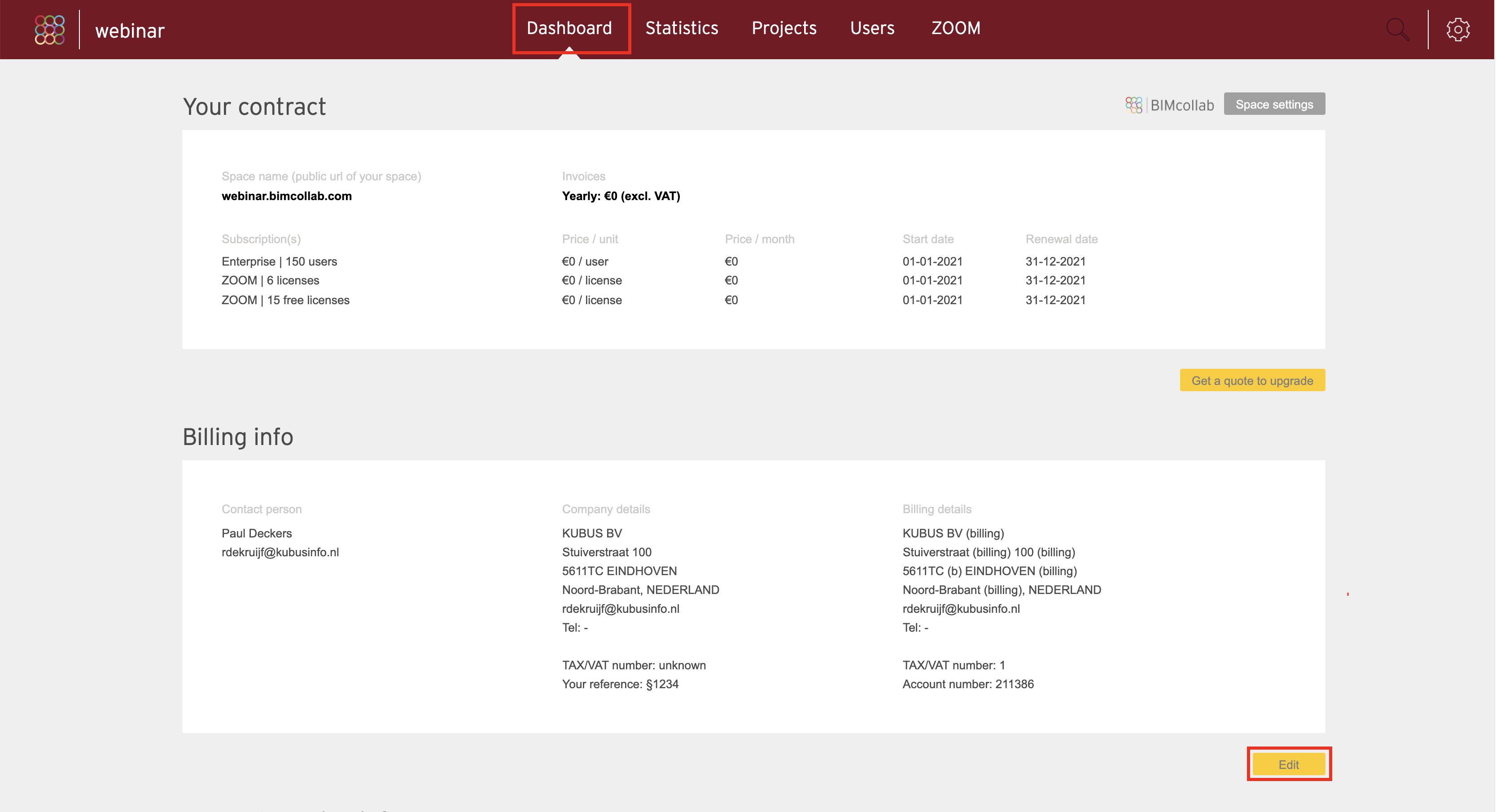Go to the Projects tab
Screen dimensions: 1496x812
[x=784, y=28]
